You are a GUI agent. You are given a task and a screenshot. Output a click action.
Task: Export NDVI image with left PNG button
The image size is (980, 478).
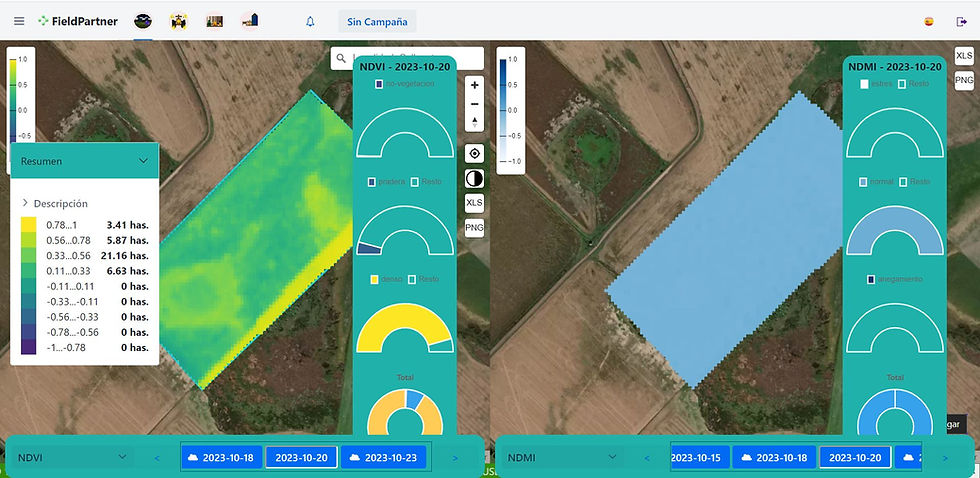(x=474, y=228)
